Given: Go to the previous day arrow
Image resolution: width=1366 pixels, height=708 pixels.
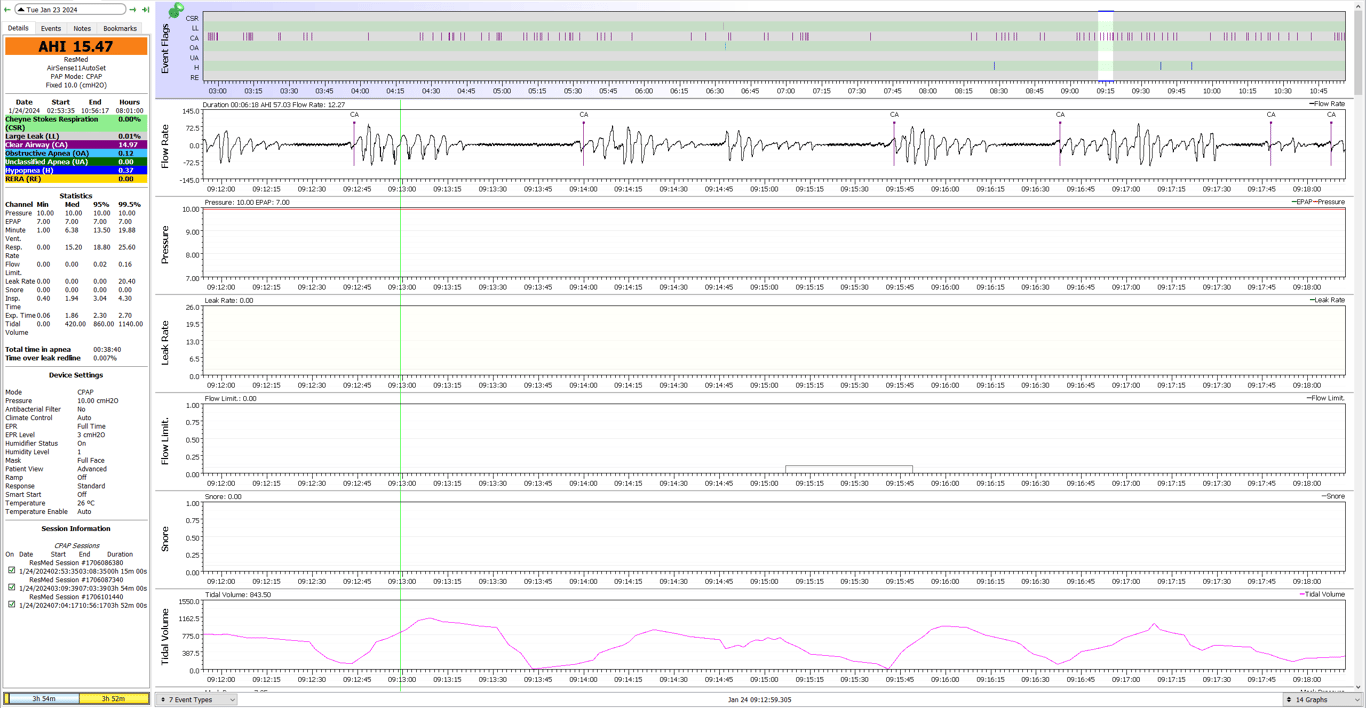Looking at the screenshot, I should coord(7,10).
